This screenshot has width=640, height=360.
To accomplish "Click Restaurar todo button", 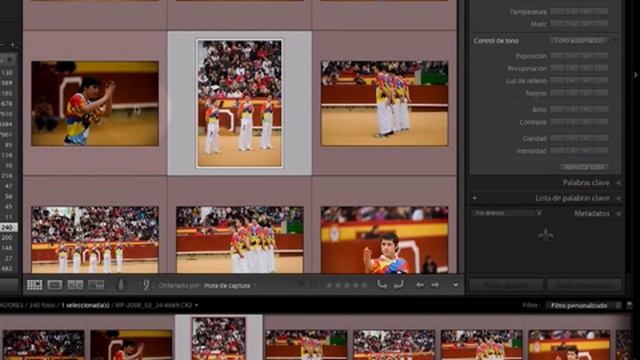I will click(x=584, y=167).
